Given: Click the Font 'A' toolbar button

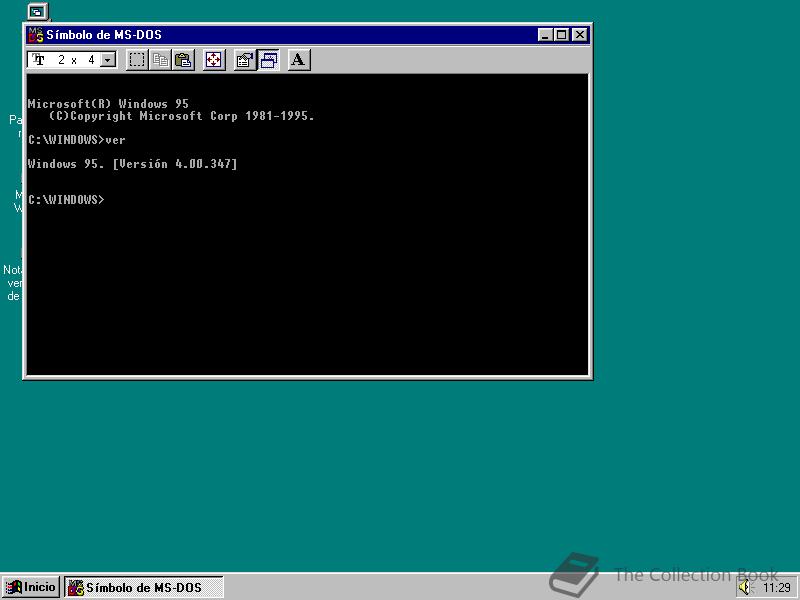Looking at the screenshot, I should [299, 60].
